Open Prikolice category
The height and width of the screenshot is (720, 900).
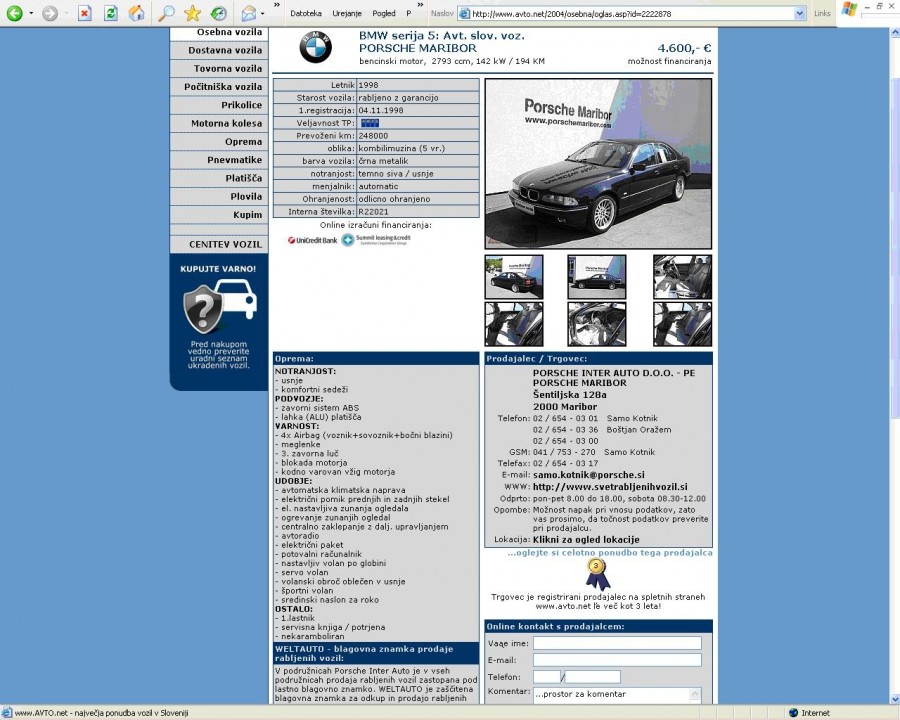219,105
